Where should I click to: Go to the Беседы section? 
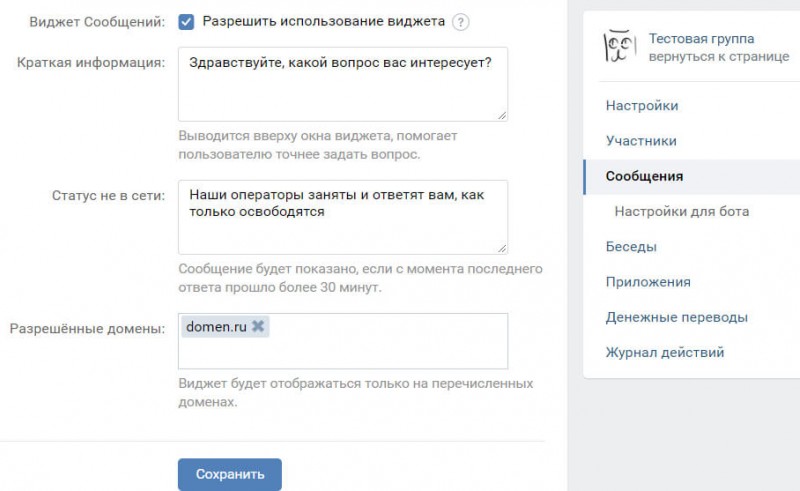pos(631,247)
